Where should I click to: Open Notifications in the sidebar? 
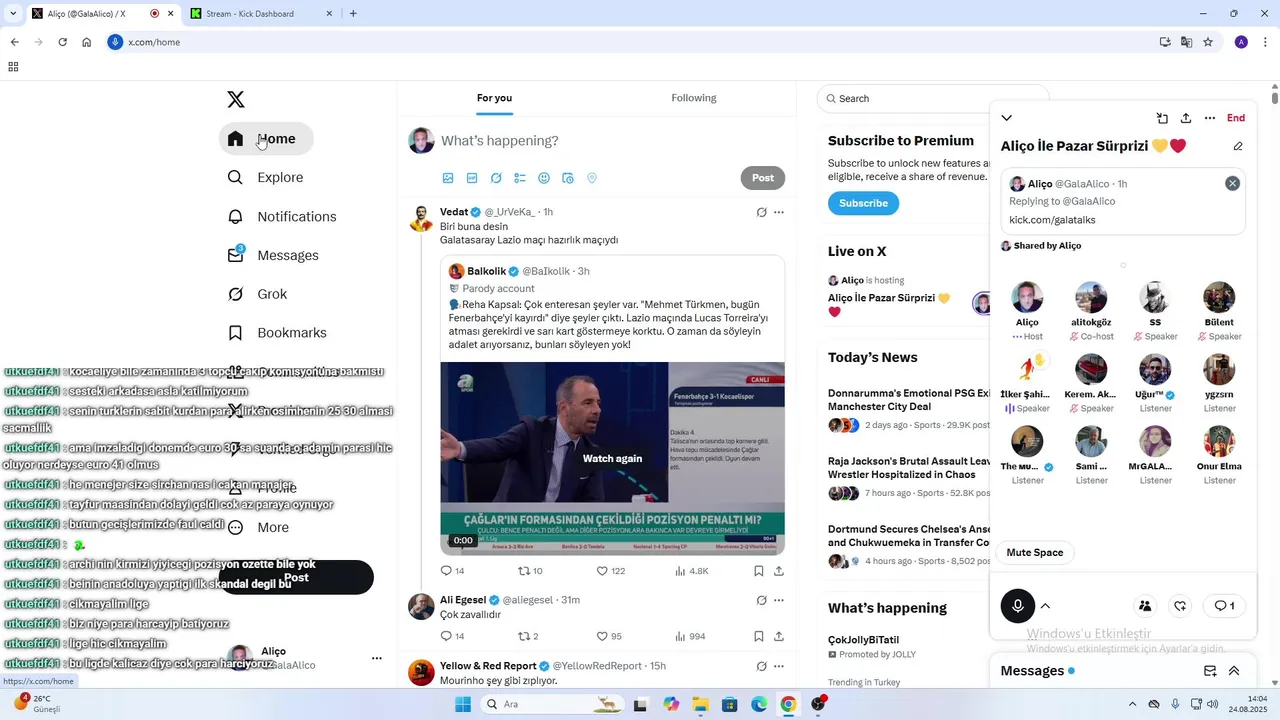(282, 216)
